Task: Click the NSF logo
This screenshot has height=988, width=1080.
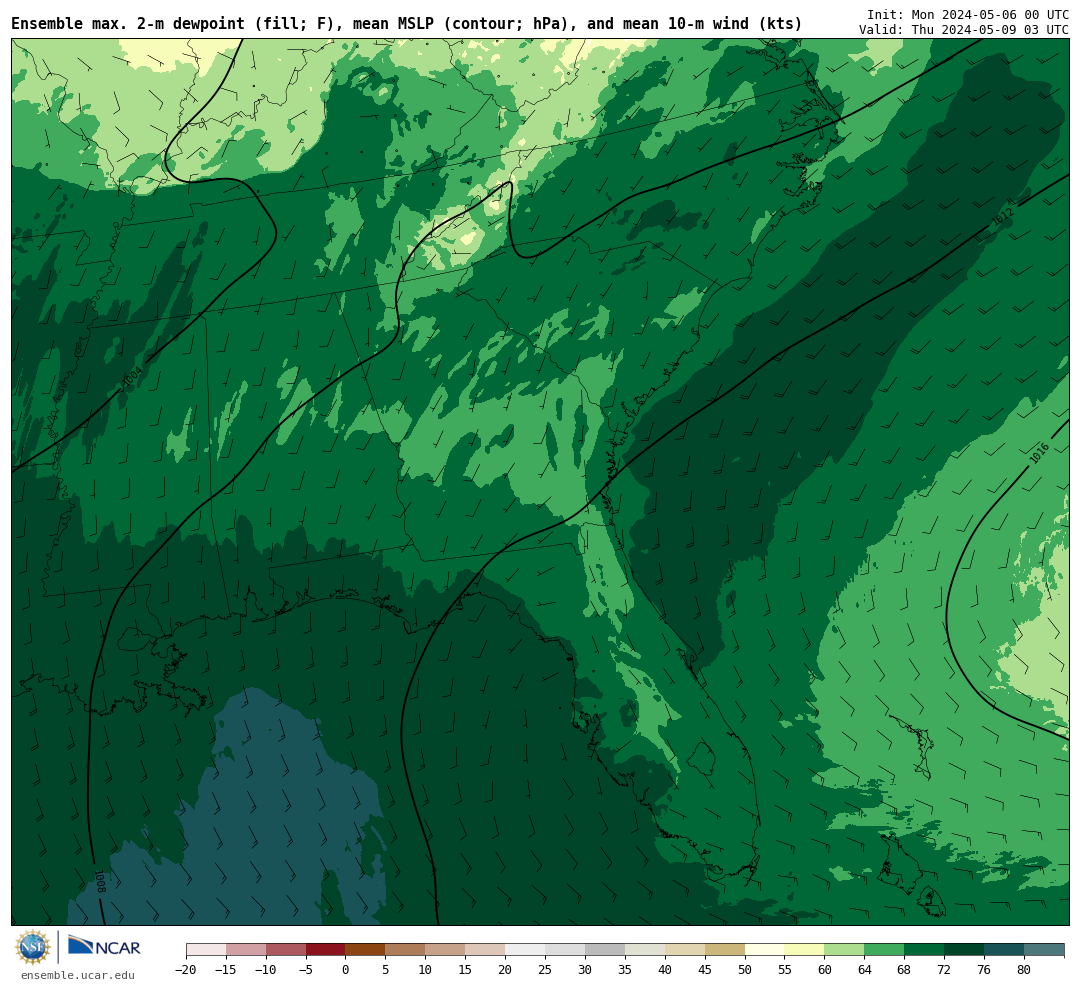Action: click(x=33, y=947)
